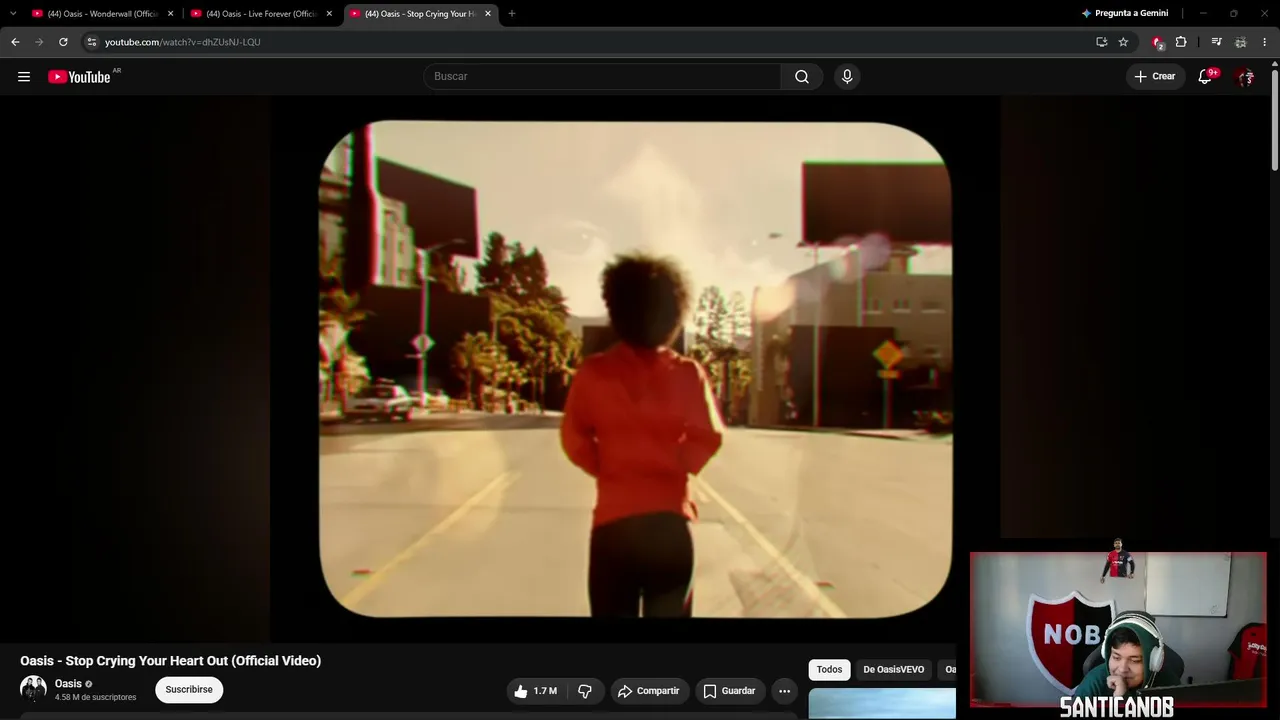Screen dimensions: 1280x720
Task: Open the Extensions puzzle menu
Action: click(1181, 42)
